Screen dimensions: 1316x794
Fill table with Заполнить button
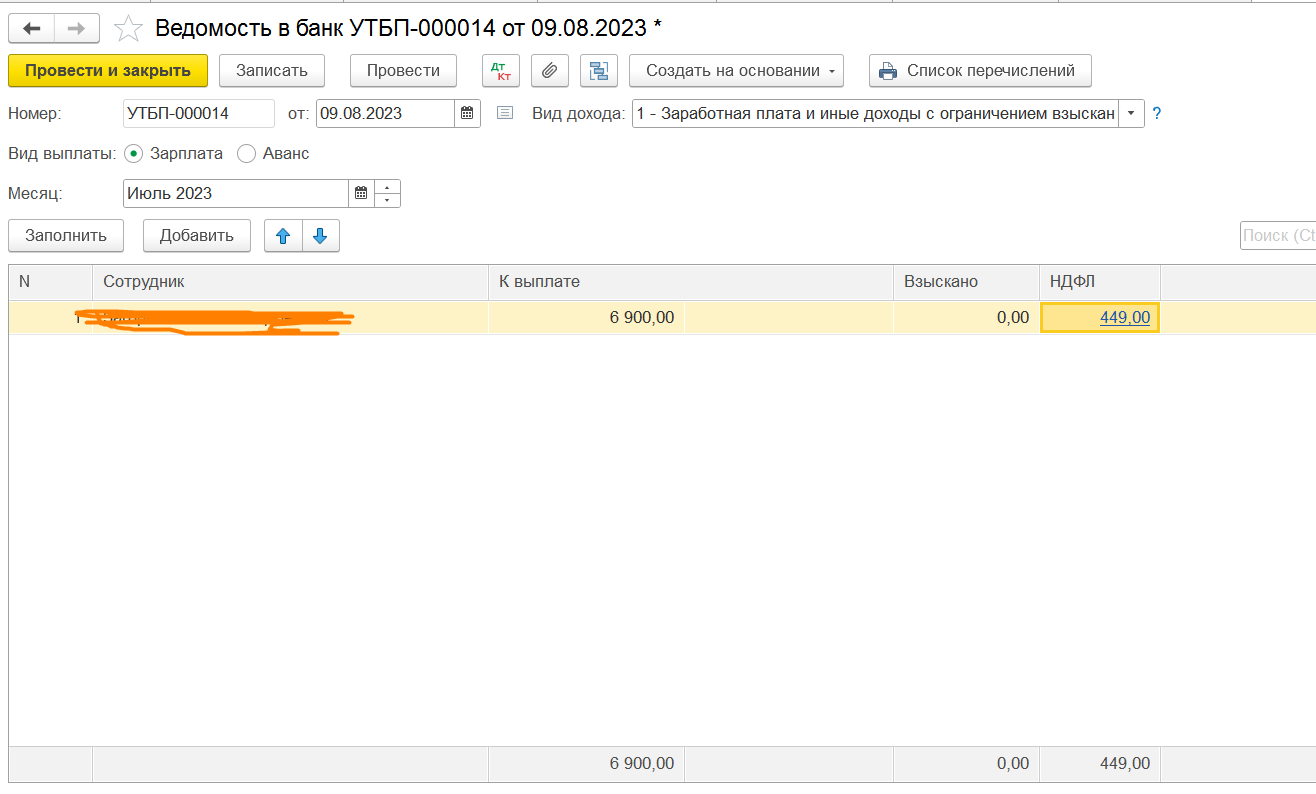pos(66,236)
